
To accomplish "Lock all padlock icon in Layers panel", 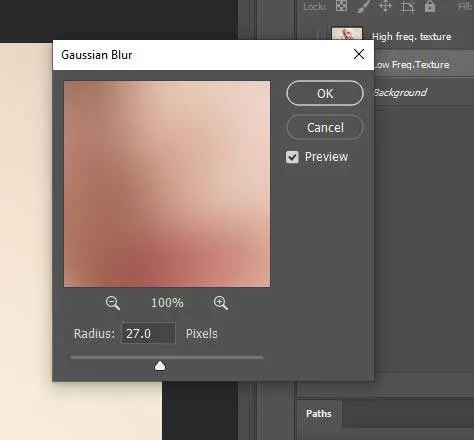I will click(430, 6).
